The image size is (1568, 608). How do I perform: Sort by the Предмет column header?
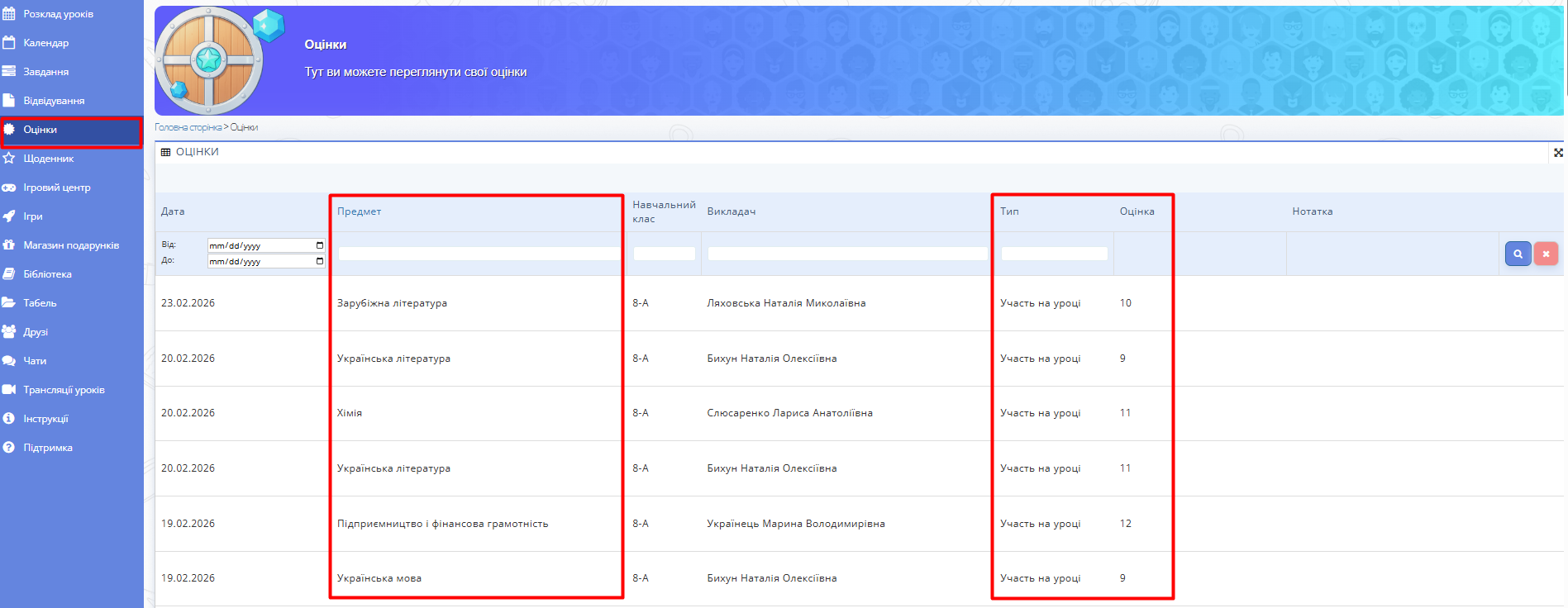[359, 211]
